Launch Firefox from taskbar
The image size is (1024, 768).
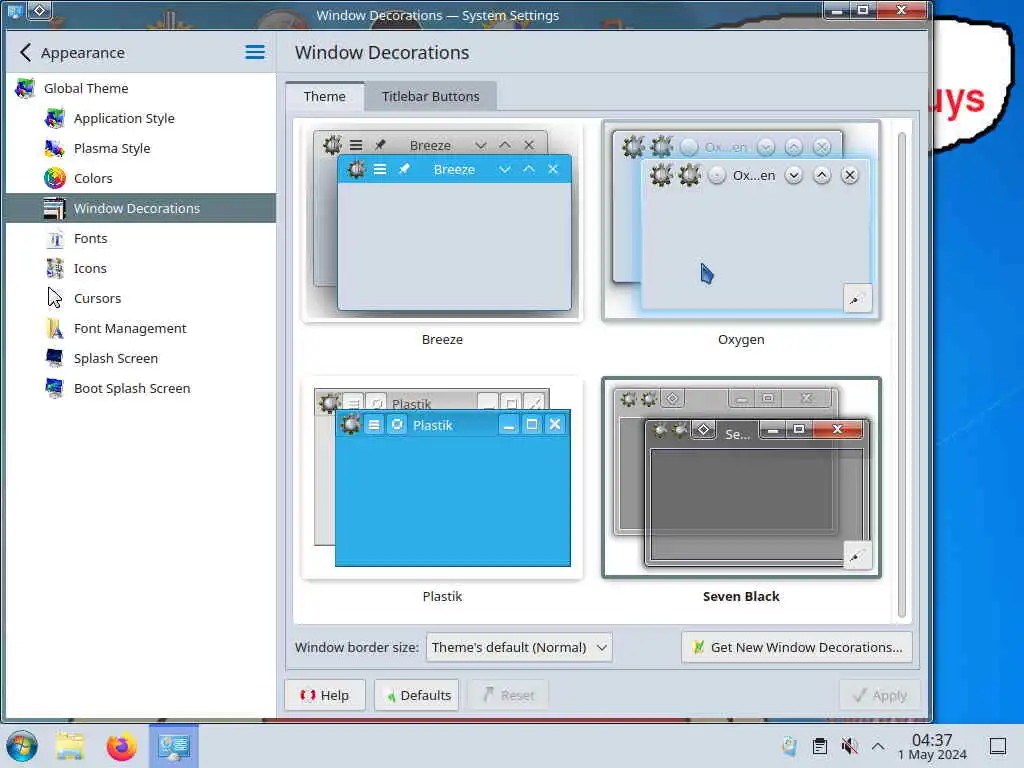(x=121, y=746)
